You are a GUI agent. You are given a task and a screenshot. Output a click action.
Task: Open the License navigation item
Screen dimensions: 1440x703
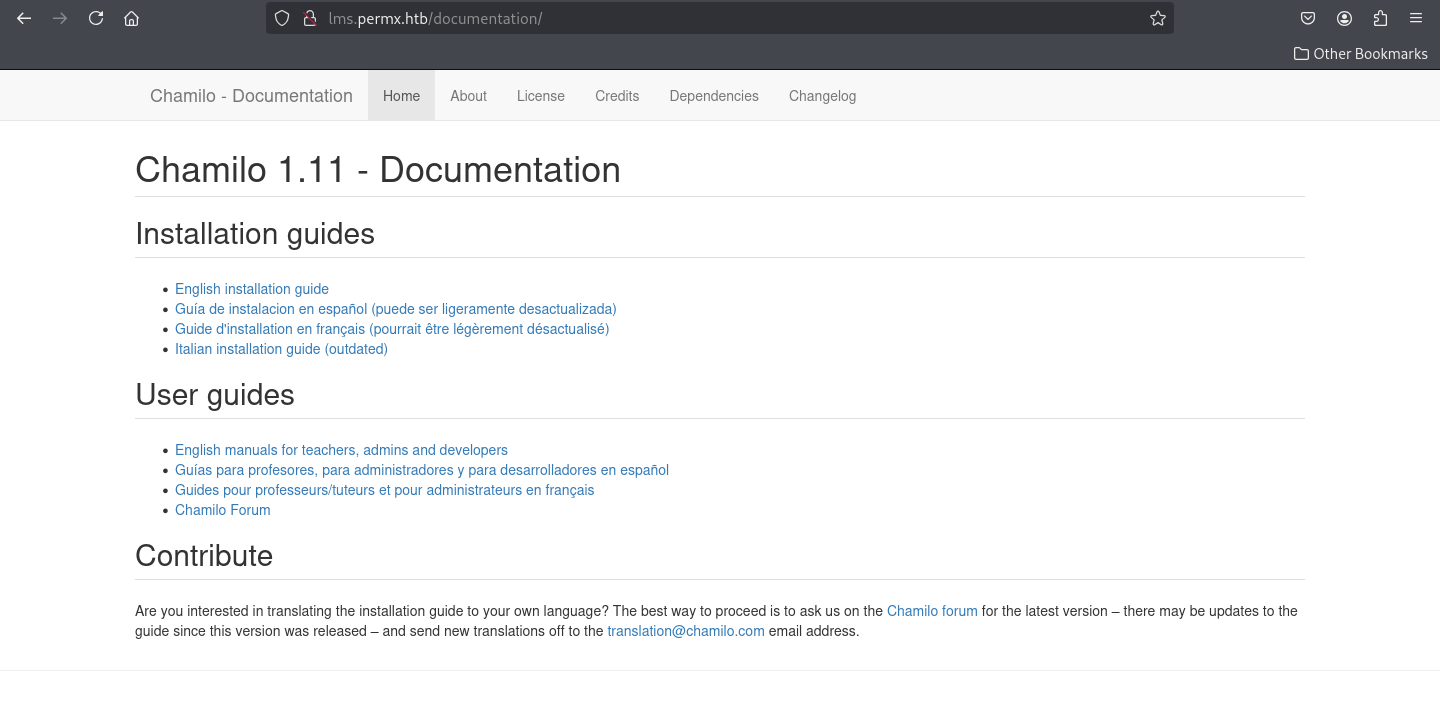pyautogui.click(x=541, y=96)
